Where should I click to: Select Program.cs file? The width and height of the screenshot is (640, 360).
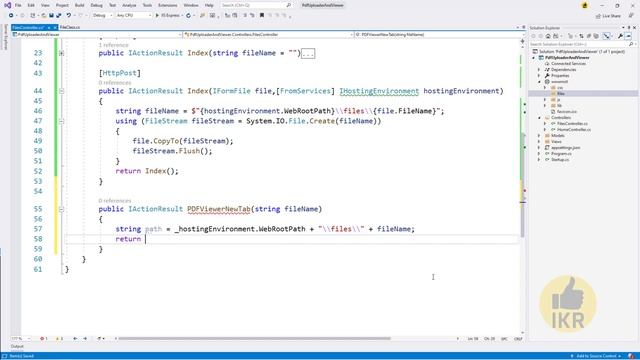561,153
